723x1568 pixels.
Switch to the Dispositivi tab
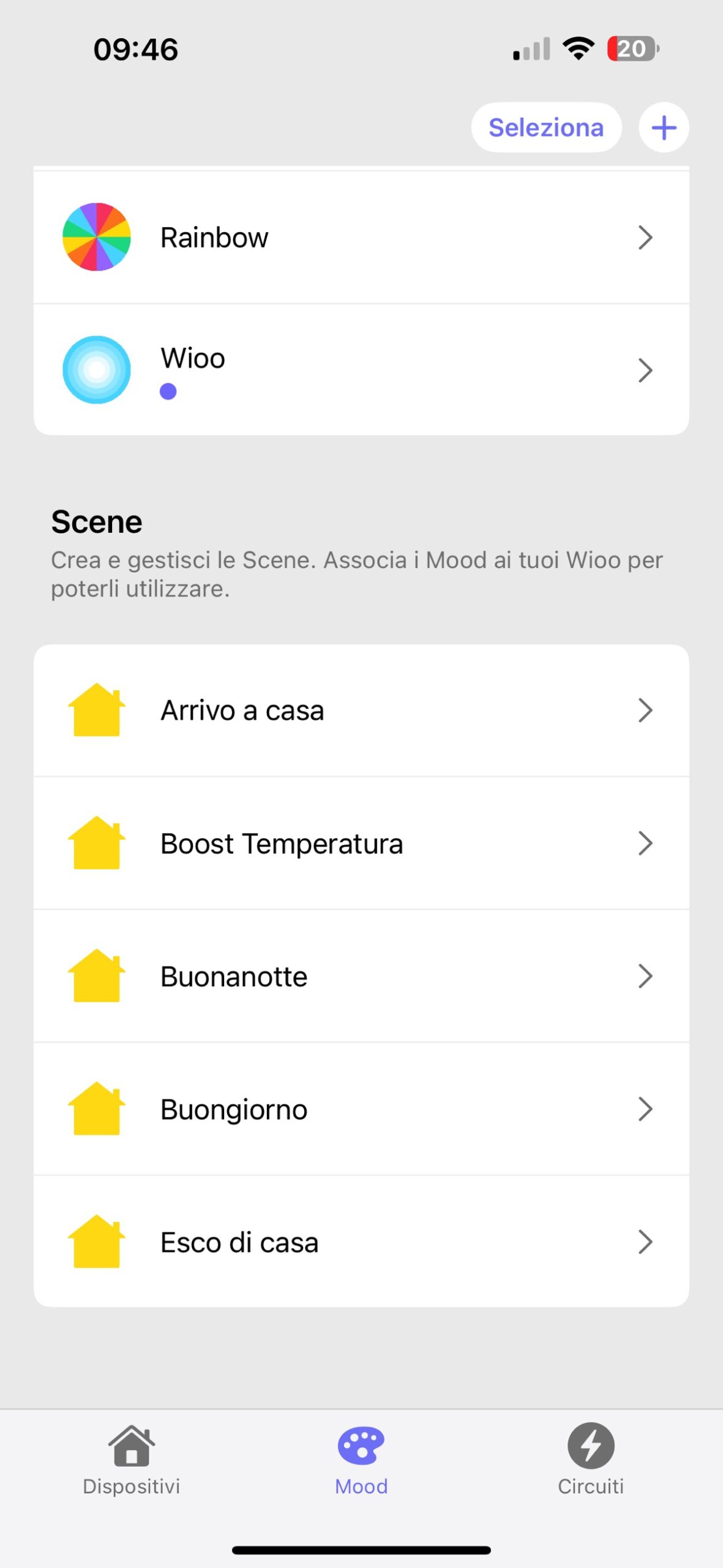click(x=132, y=1459)
